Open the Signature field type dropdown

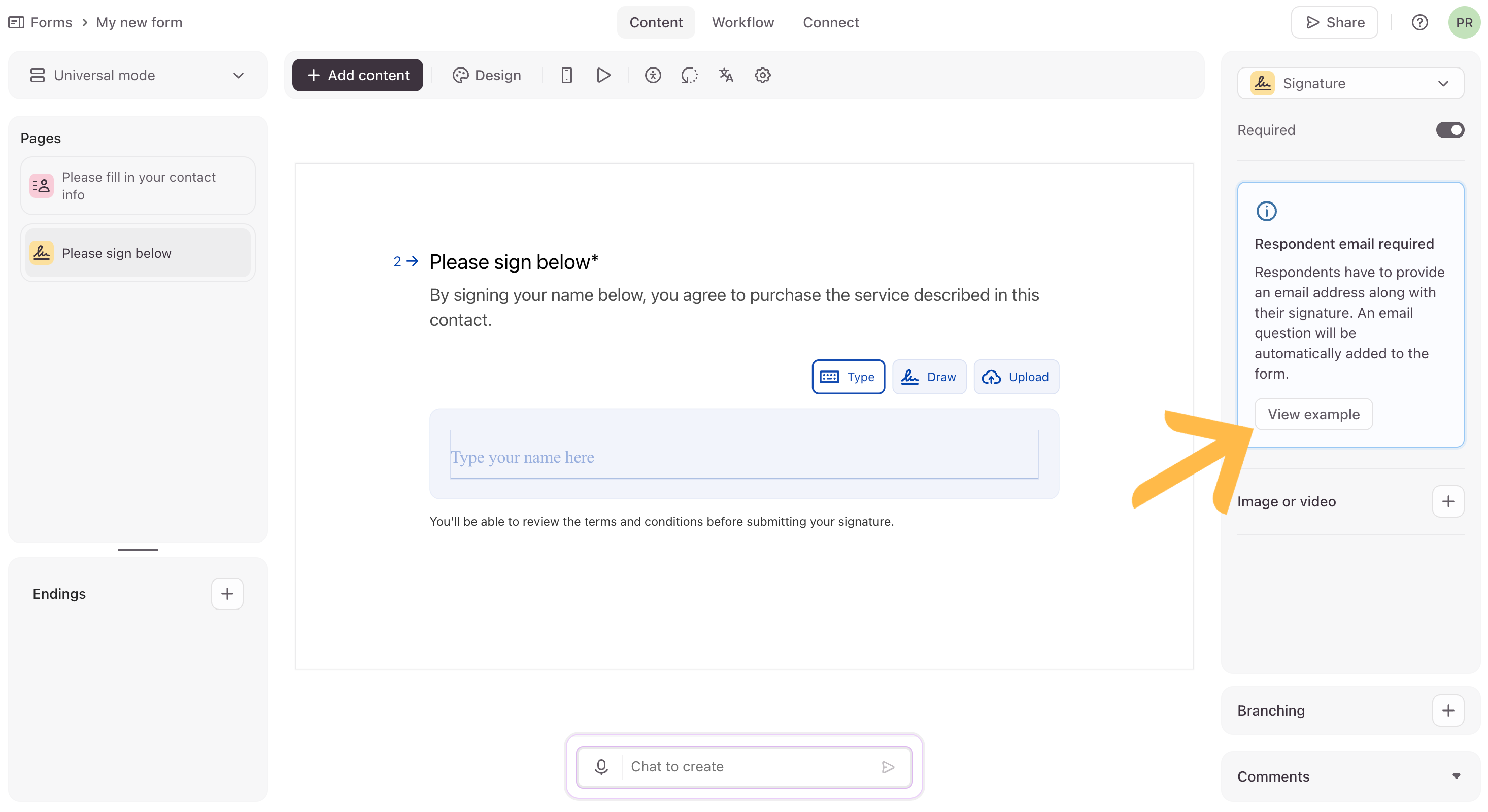tap(1350, 83)
